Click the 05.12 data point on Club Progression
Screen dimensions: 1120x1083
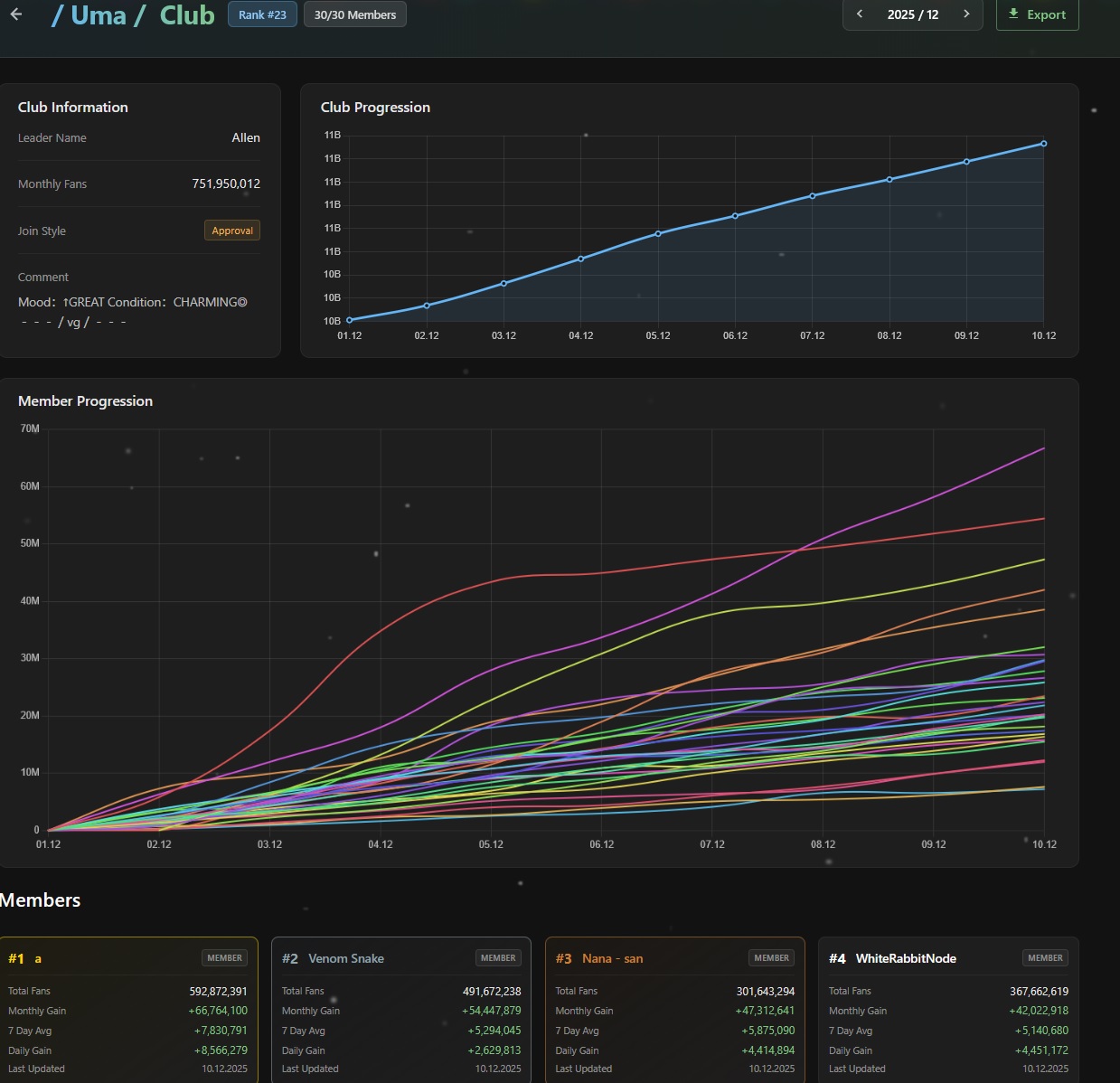click(x=658, y=233)
